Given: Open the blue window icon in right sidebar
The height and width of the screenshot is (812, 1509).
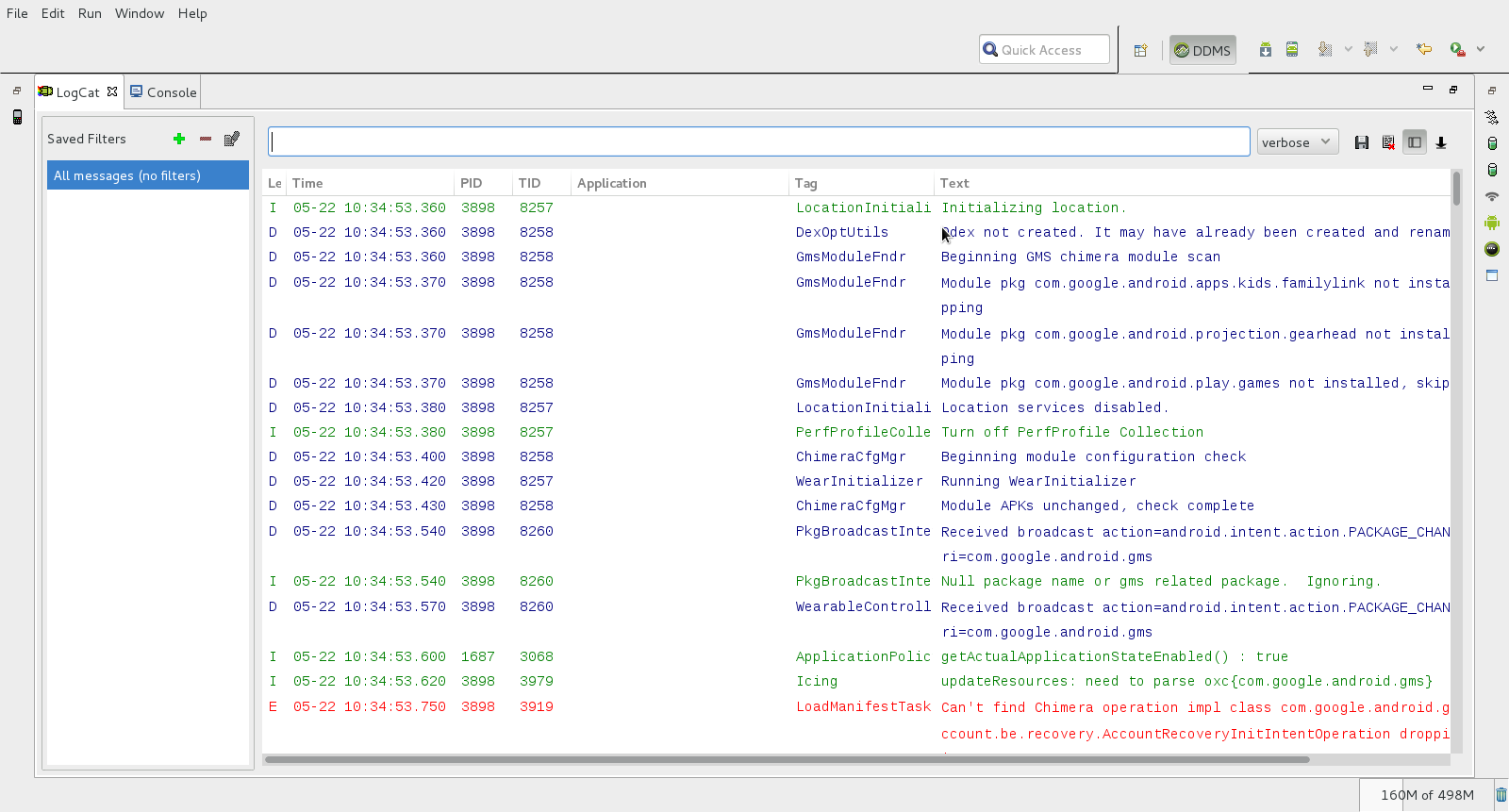Looking at the screenshot, I should tap(1492, 275).
